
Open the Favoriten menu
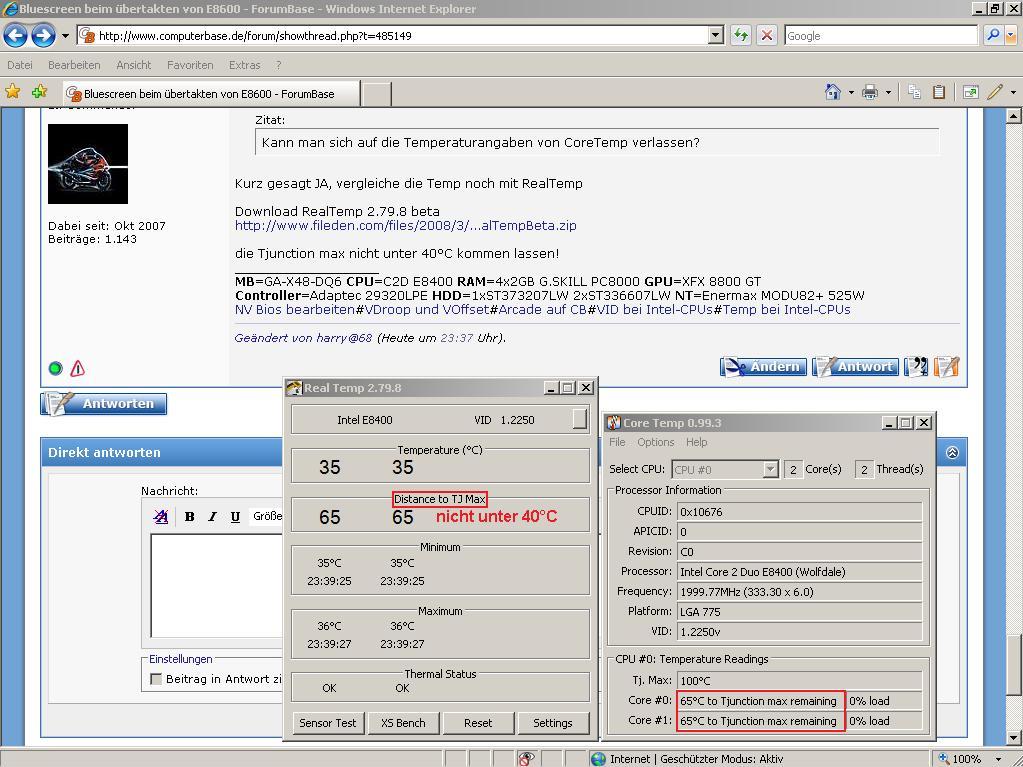pos(190,65)
